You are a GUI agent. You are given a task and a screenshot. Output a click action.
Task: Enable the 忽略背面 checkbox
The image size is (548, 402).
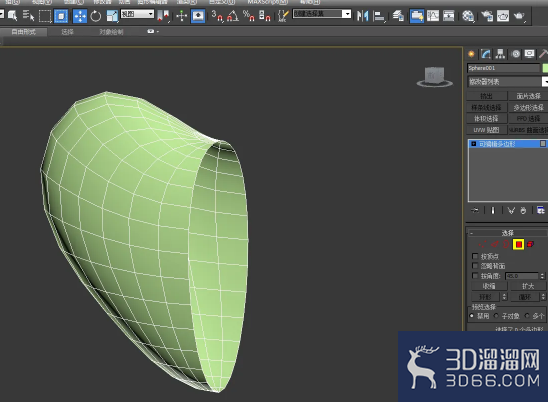pos(475,266)
